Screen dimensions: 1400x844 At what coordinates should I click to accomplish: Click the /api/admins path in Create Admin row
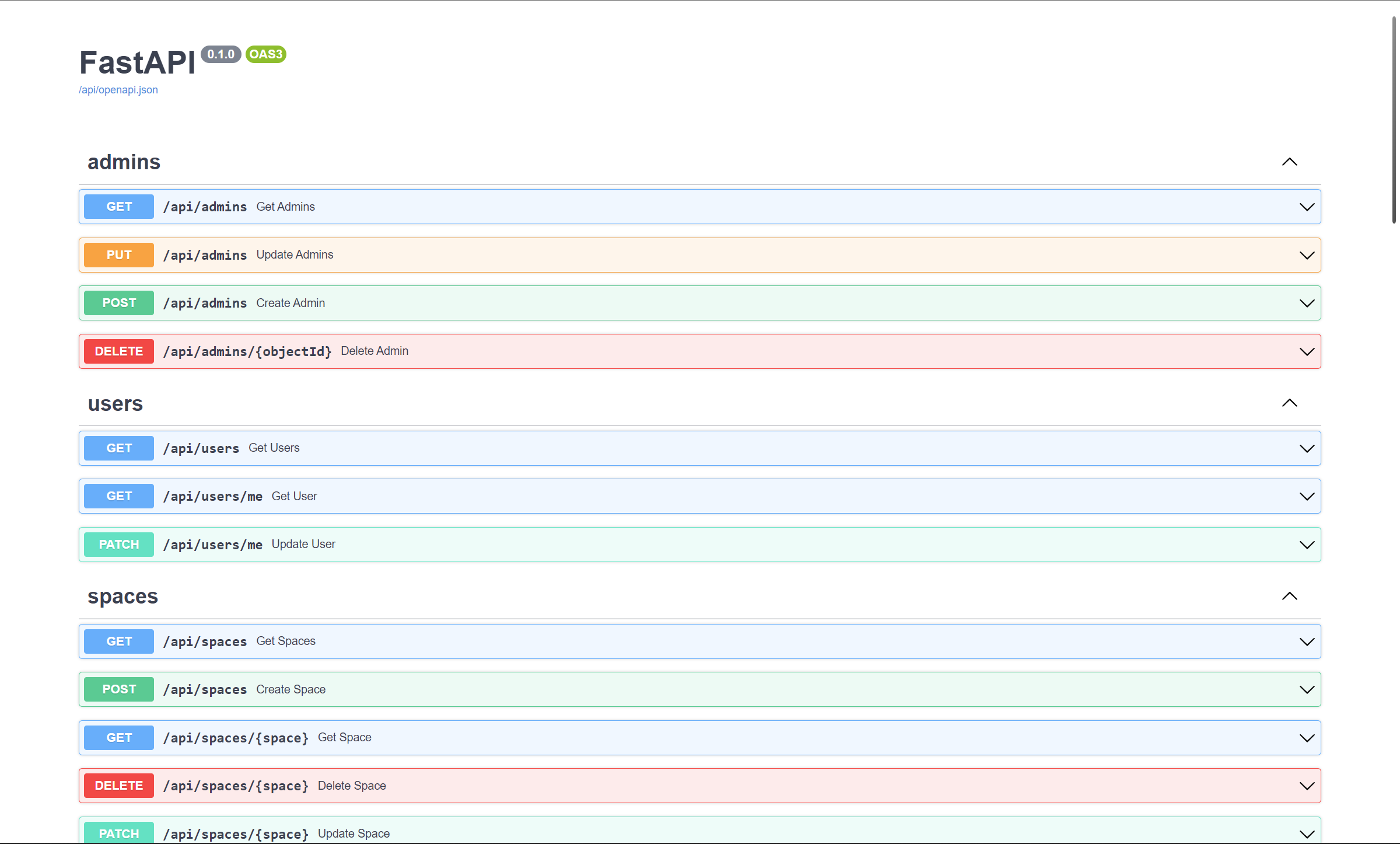coord(205,304)
